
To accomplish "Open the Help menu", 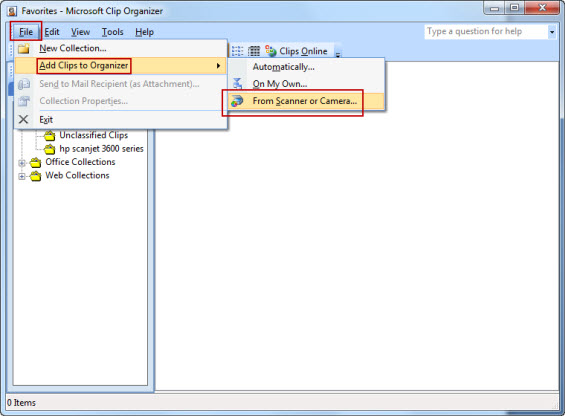I will [144, 32].
